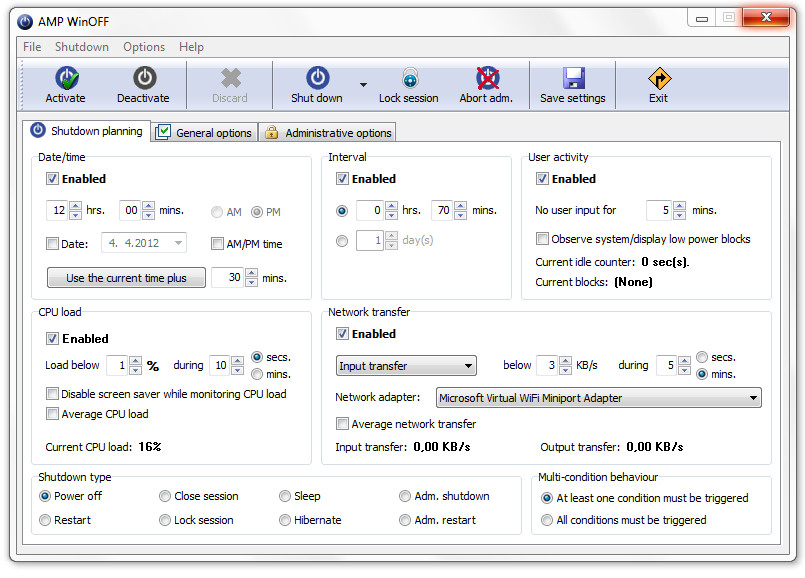Image resolution: width=805 pixels, height=578 pixels.
Task: Click the AMP WinOFF title bar icon
Action: pyautogui.click(x=25, y=22)
